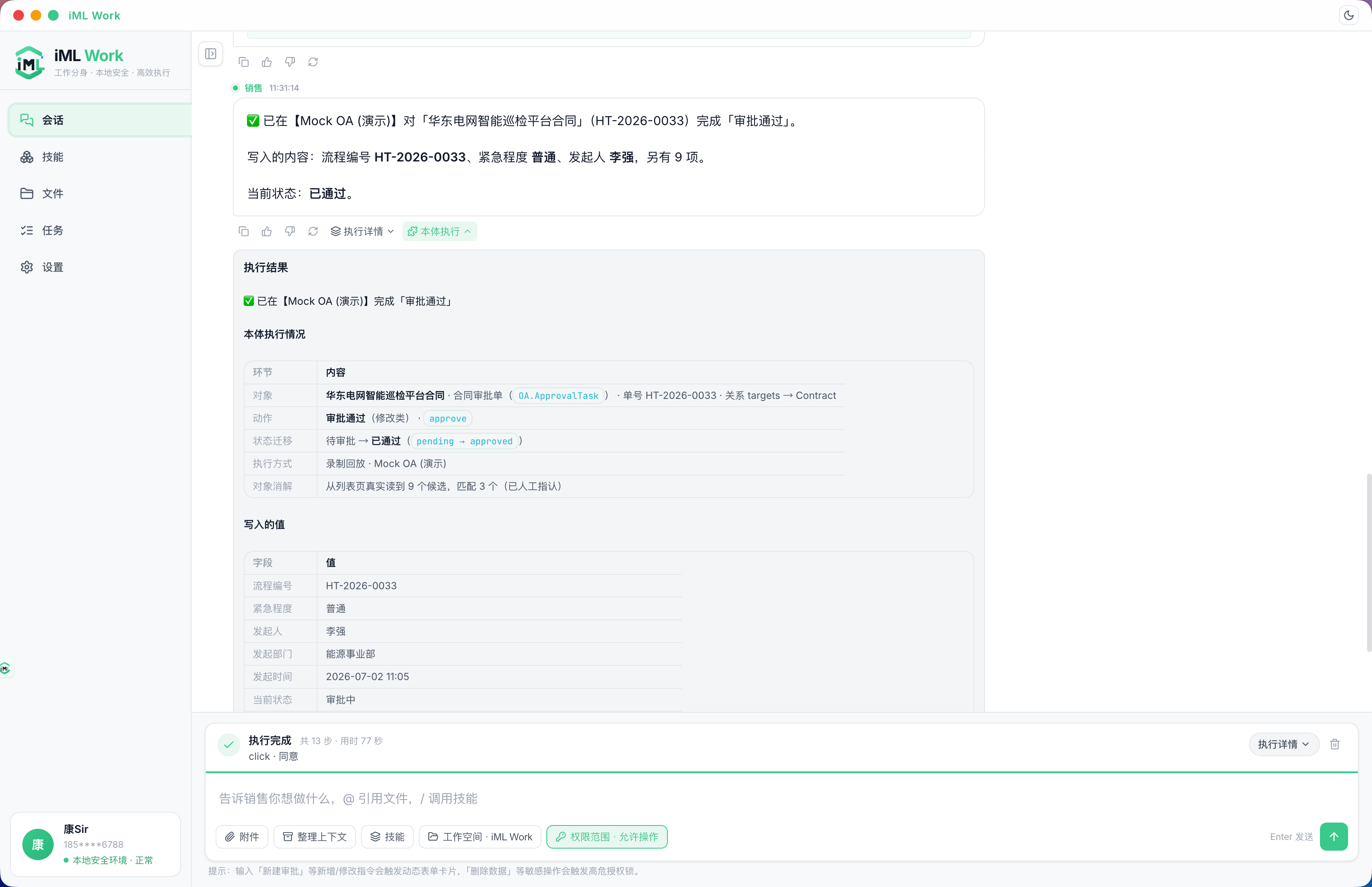The width and height of the screenshot is (1372, 887).
Task: Go to the 技能 skills page
Action: (100, 157)
